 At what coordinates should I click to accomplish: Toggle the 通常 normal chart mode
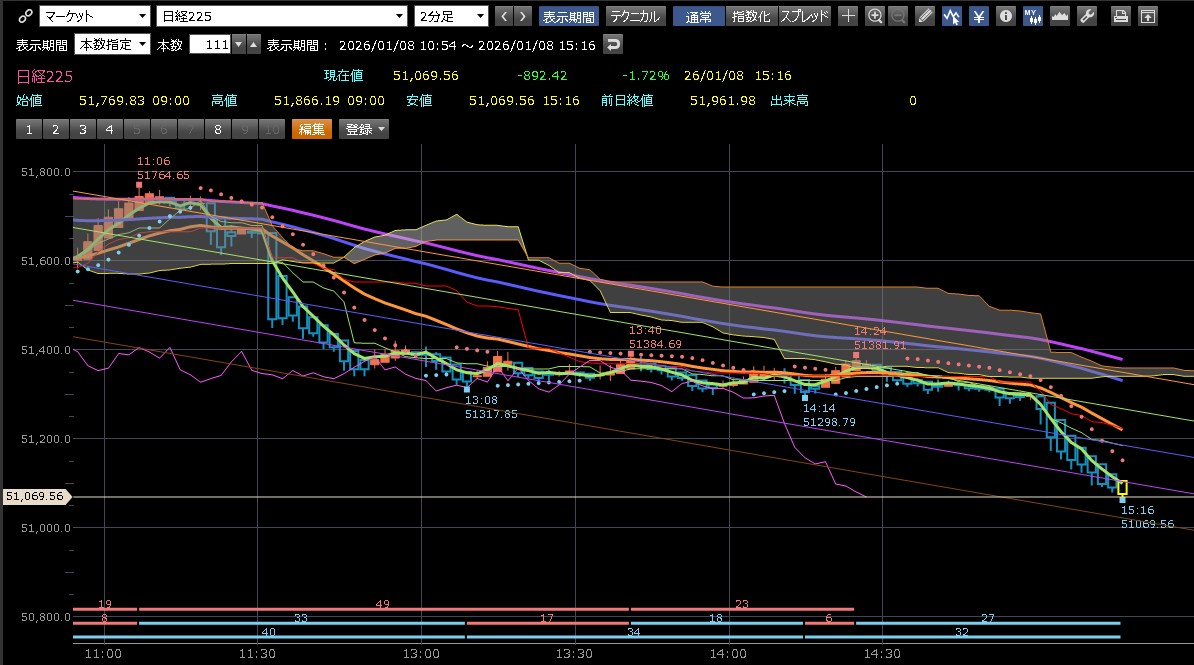coord(699,16)
